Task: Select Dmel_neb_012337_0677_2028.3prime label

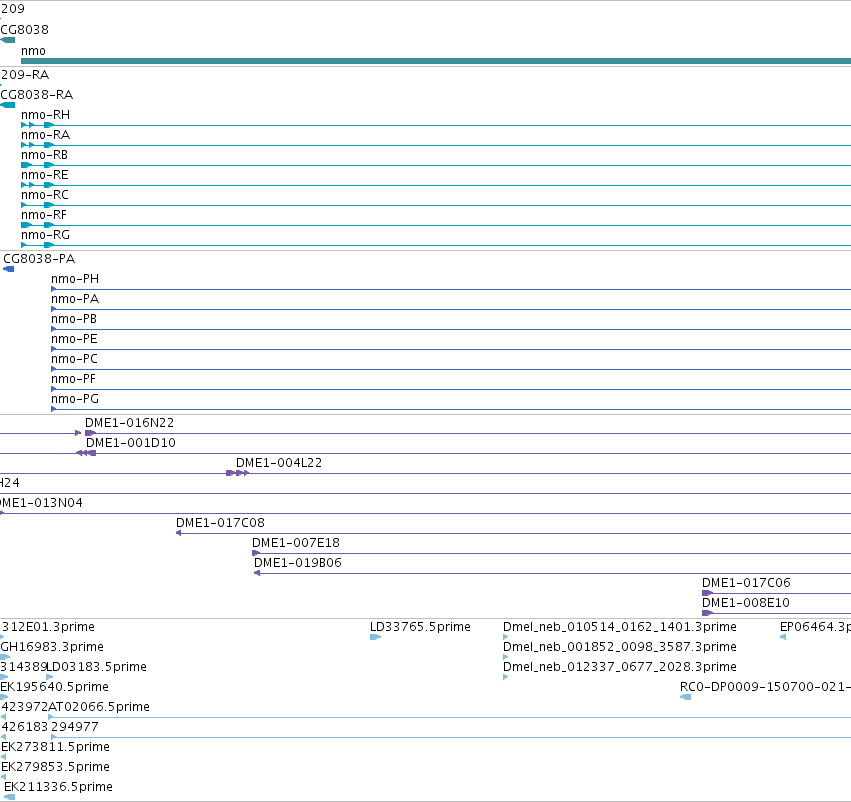Action: pos(620,667)
